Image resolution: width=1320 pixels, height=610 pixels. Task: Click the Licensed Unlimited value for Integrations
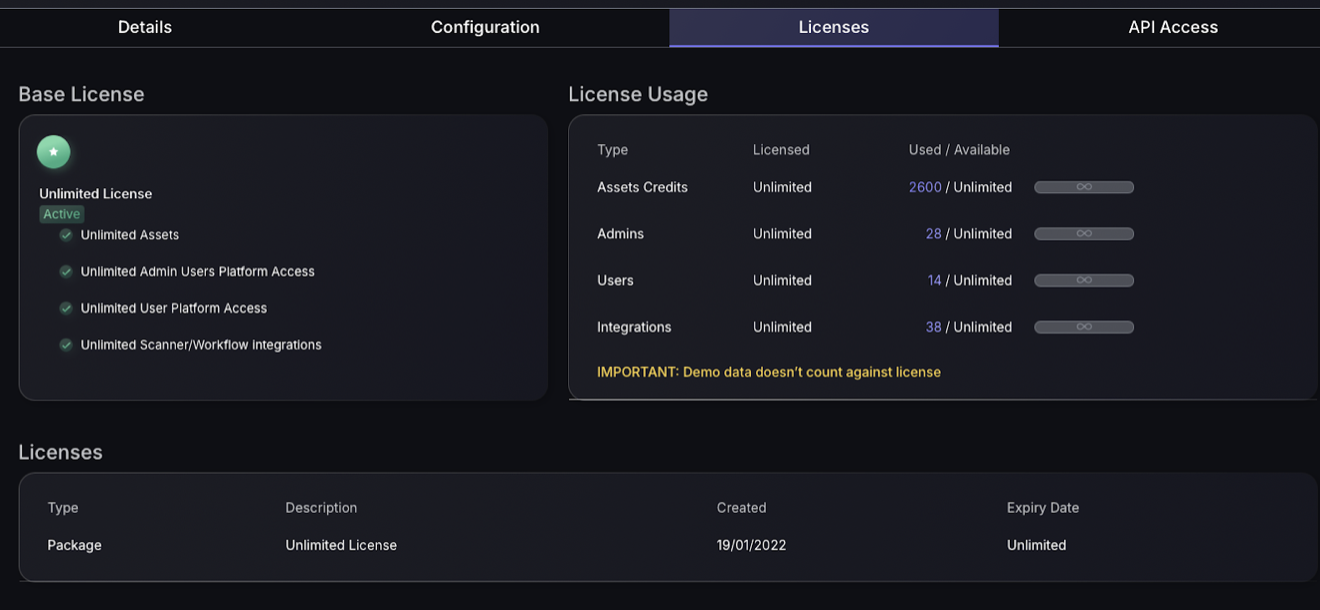782,327
